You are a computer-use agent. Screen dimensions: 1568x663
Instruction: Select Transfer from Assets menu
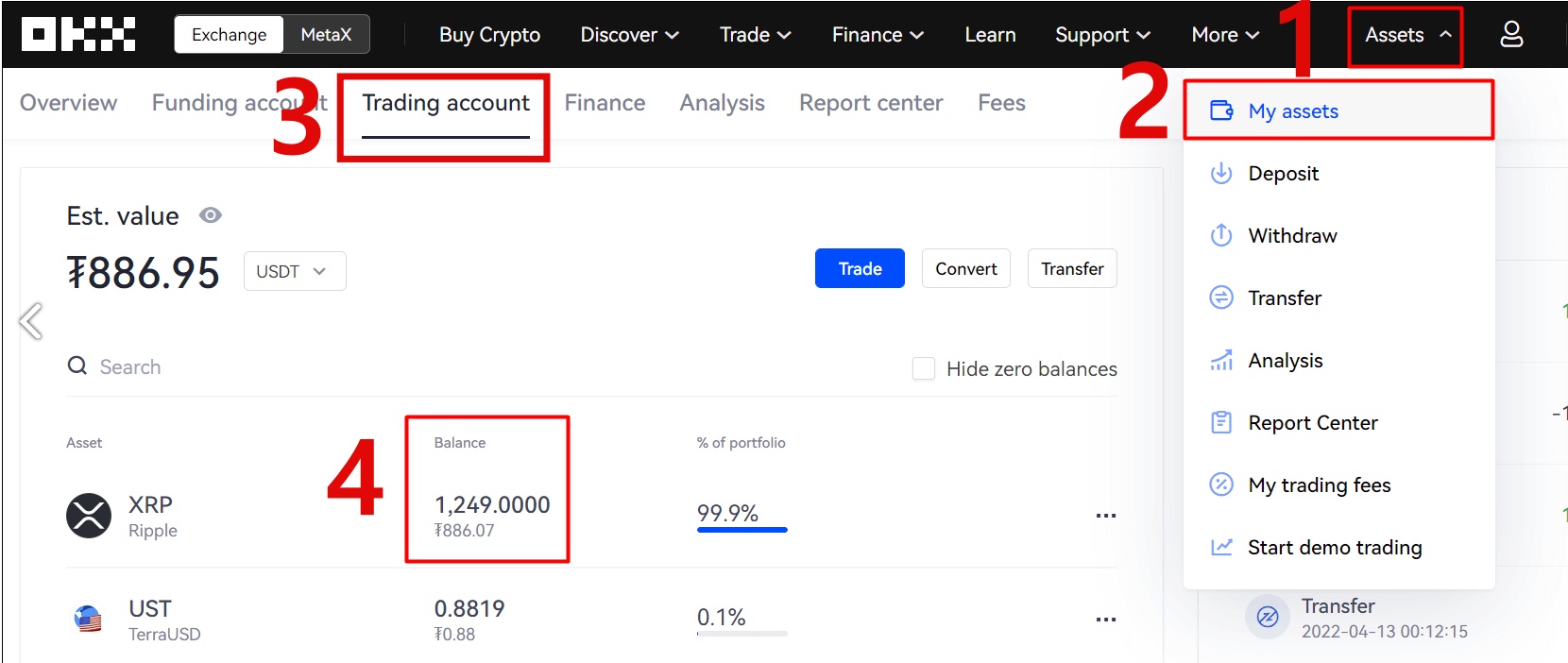(1338, 297)
